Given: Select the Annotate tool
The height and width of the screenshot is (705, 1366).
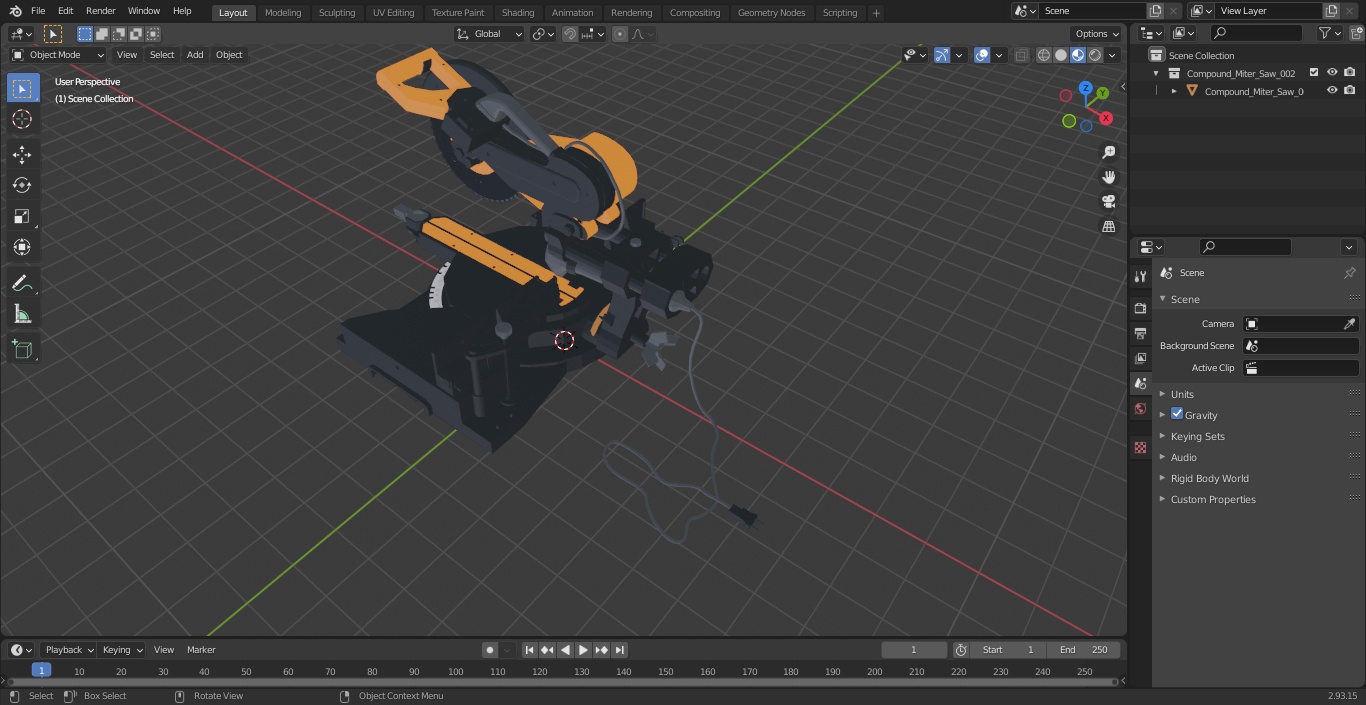Looking at the screenshot, I should coord(22,284).
